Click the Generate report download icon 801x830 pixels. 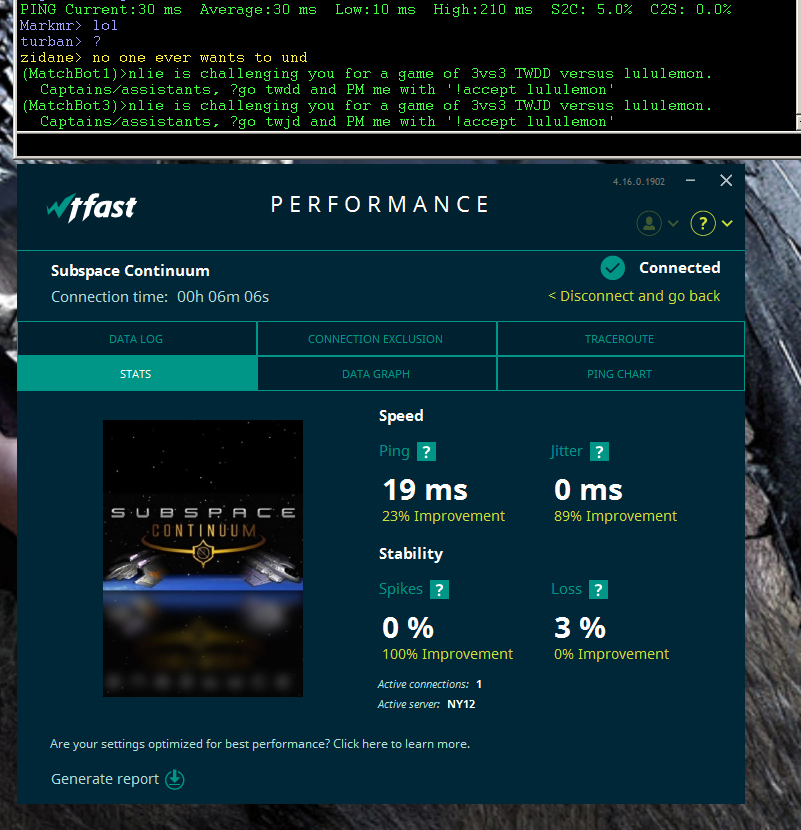[x=175, y=779]
